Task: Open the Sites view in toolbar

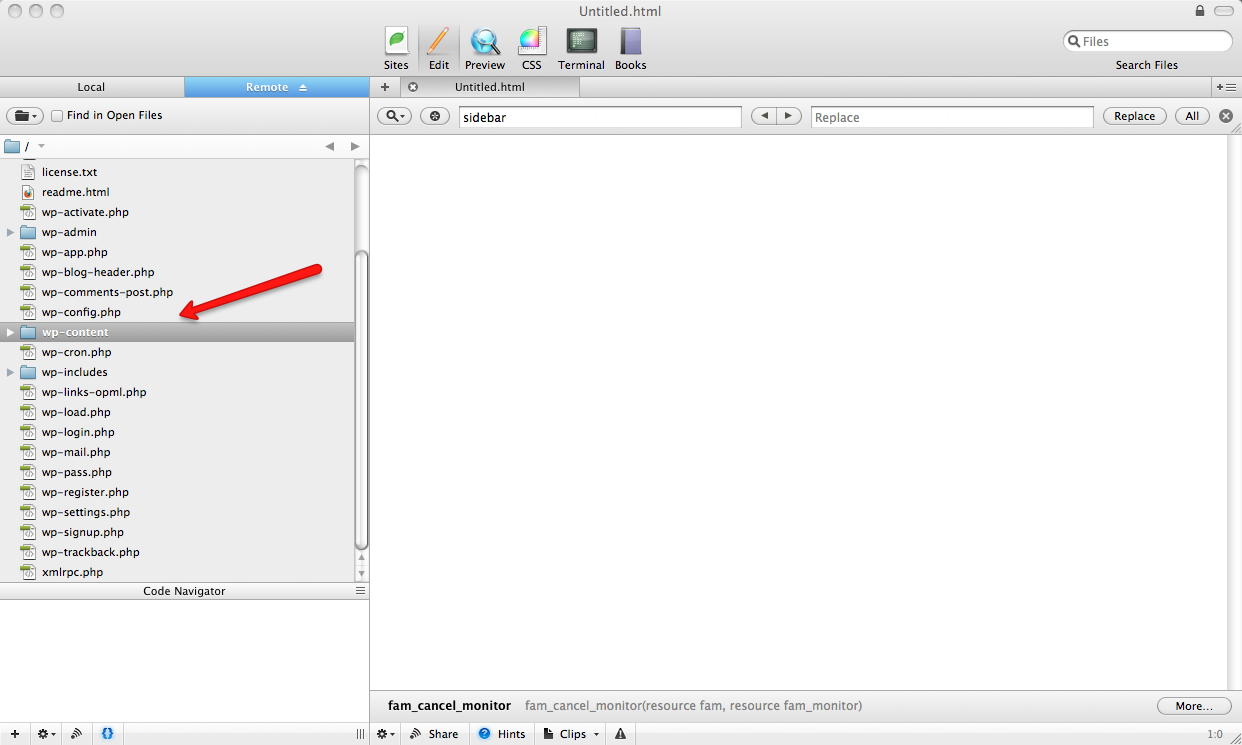Action: click(396, 49)
